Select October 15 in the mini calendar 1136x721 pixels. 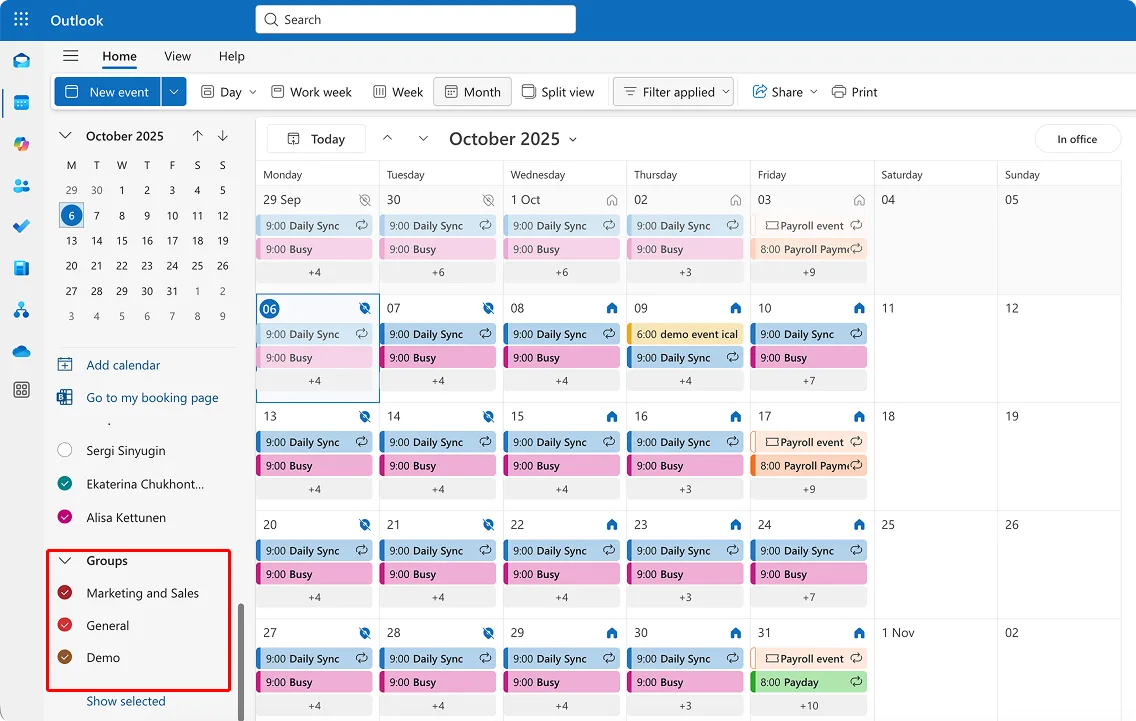click(121, 241)
